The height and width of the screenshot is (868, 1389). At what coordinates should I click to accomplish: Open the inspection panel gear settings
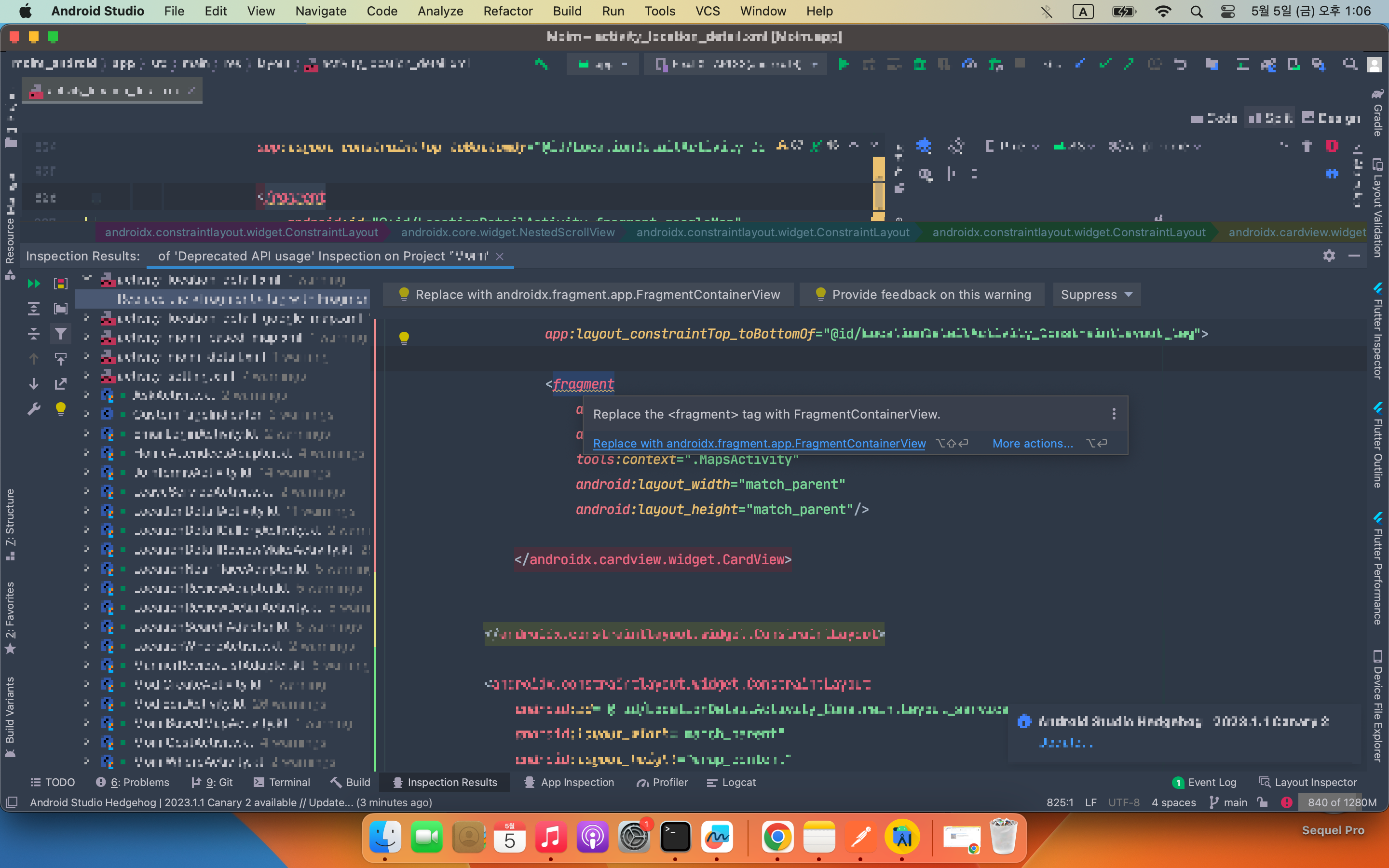pos(1329,256)
